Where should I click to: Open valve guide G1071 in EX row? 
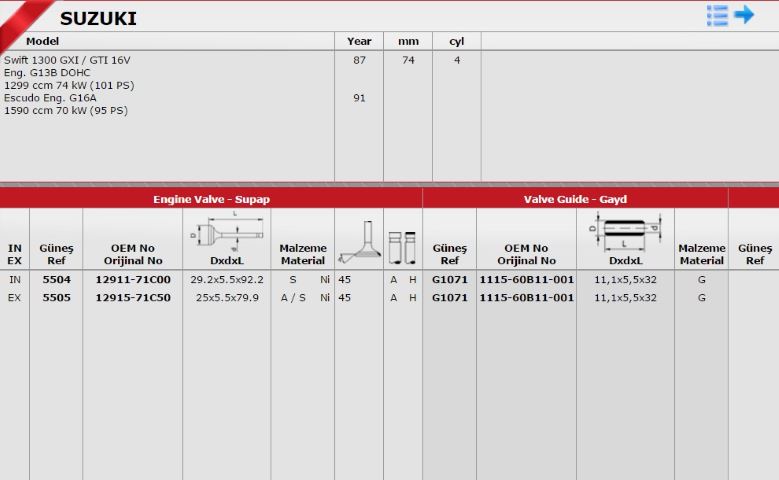450,297
